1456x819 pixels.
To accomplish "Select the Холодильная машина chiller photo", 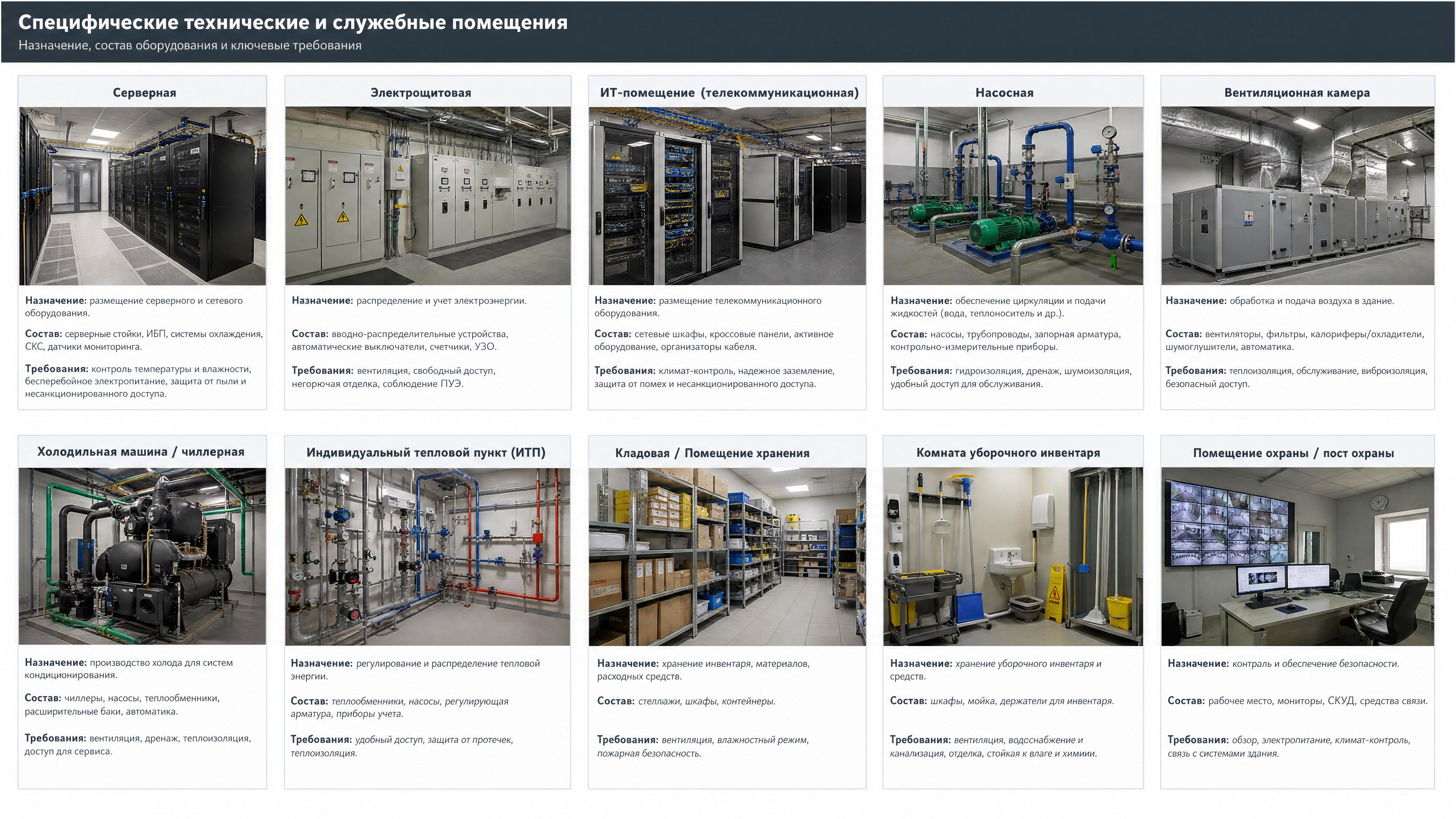I will [x=143, y=556].
